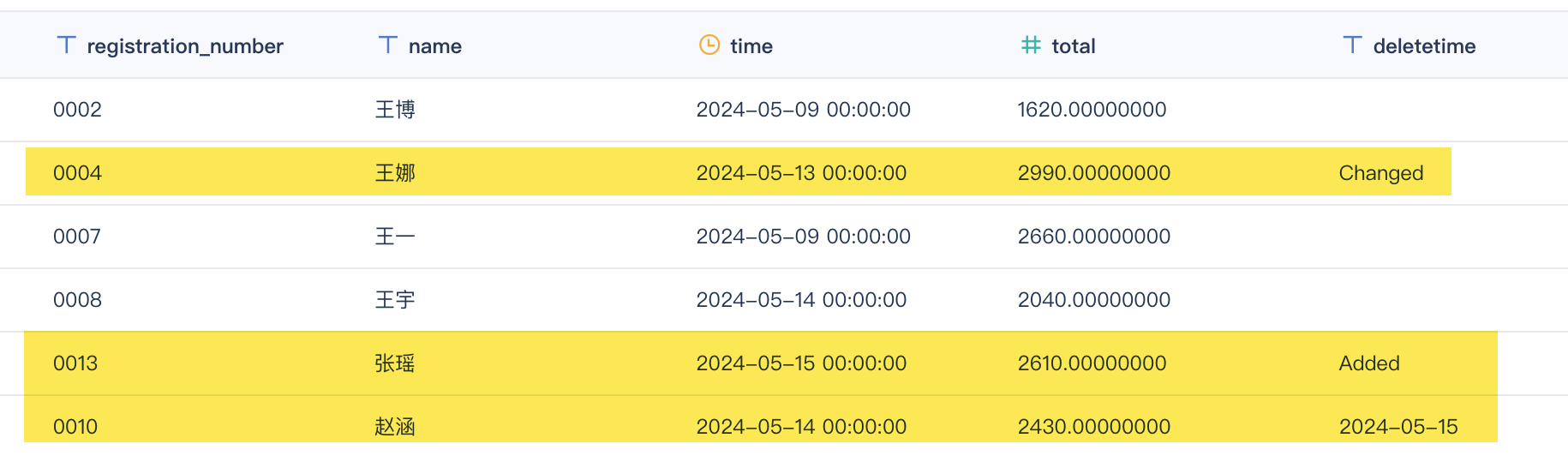Click the Changed status cell
The image size is (1568, 456).
tap(1381, 173)
